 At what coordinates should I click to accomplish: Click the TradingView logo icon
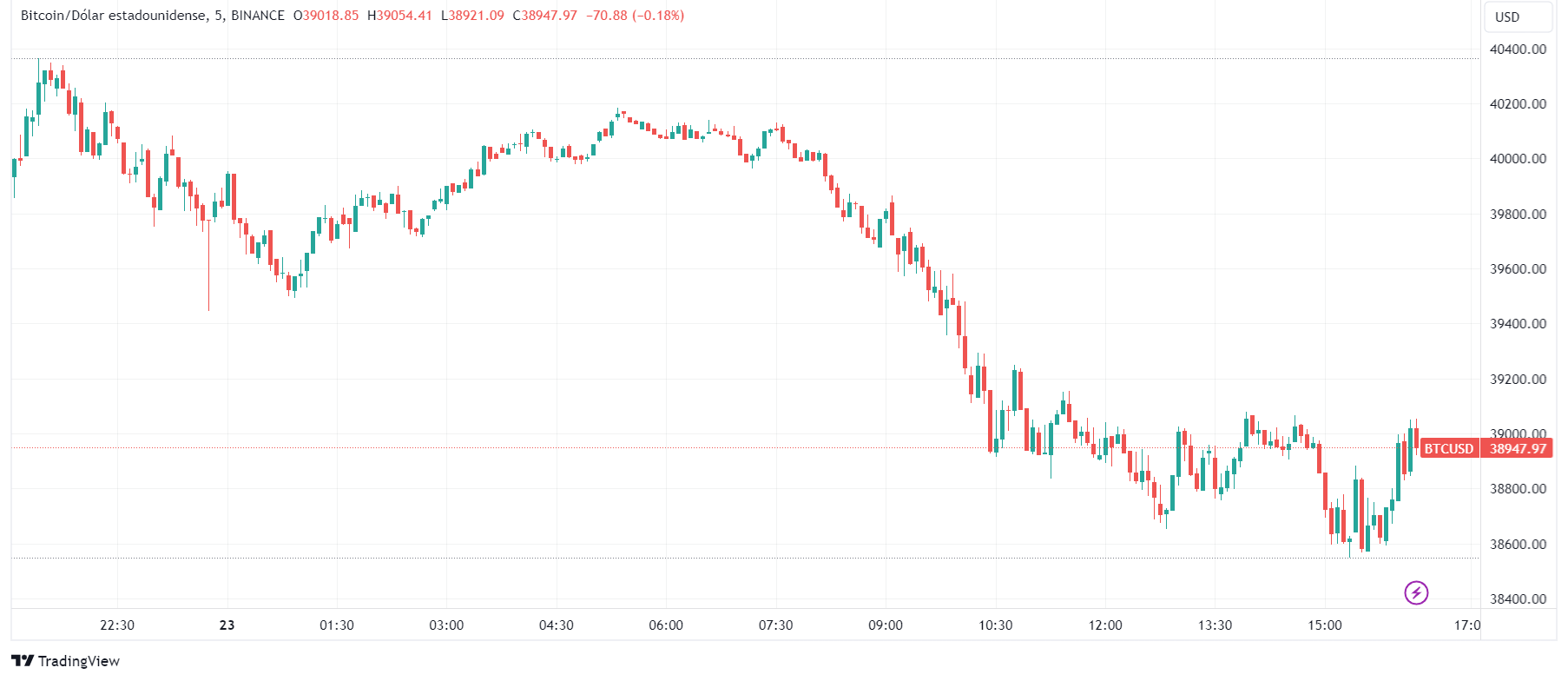23,661
